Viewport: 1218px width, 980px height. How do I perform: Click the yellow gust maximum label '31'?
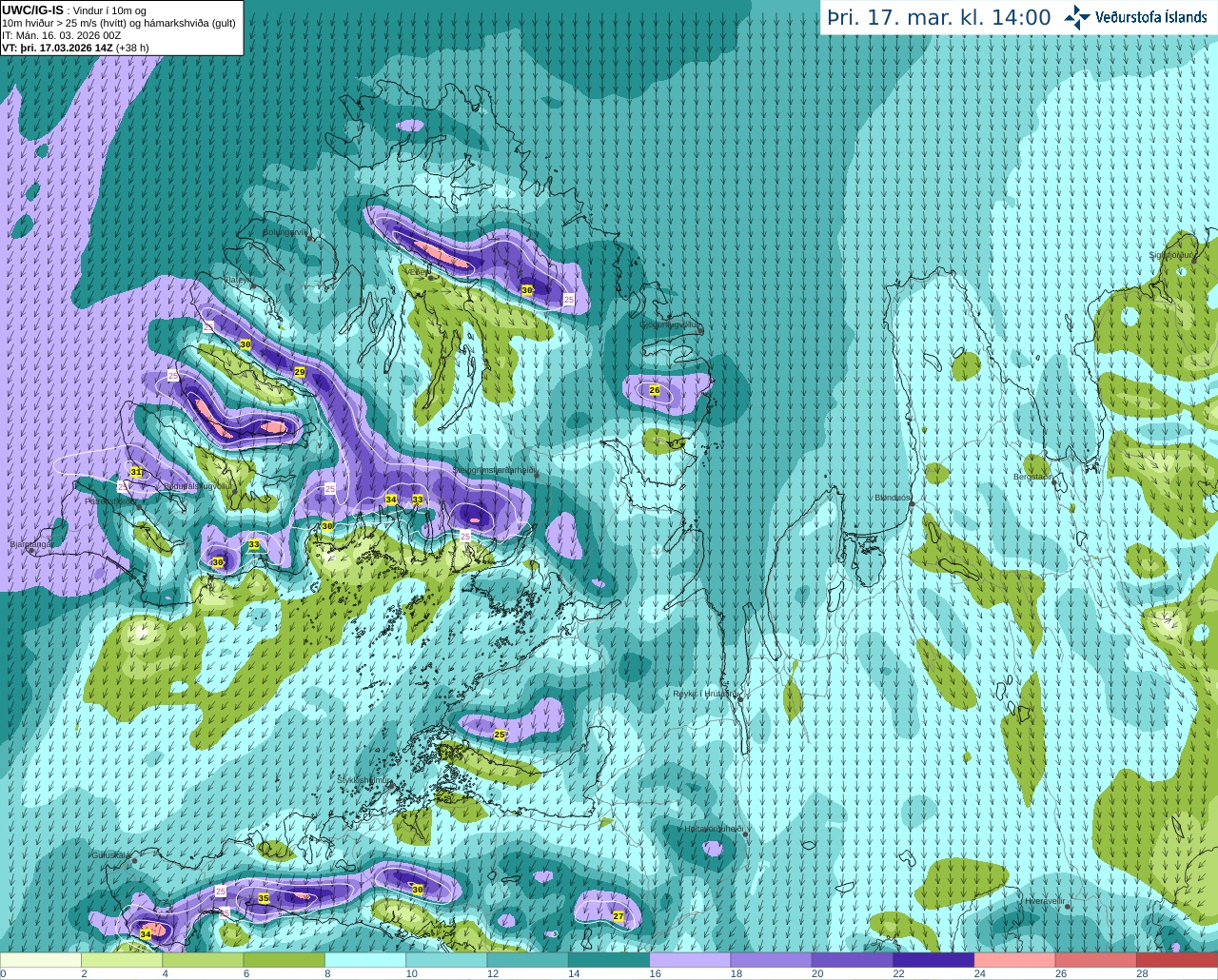coord(136,472)
